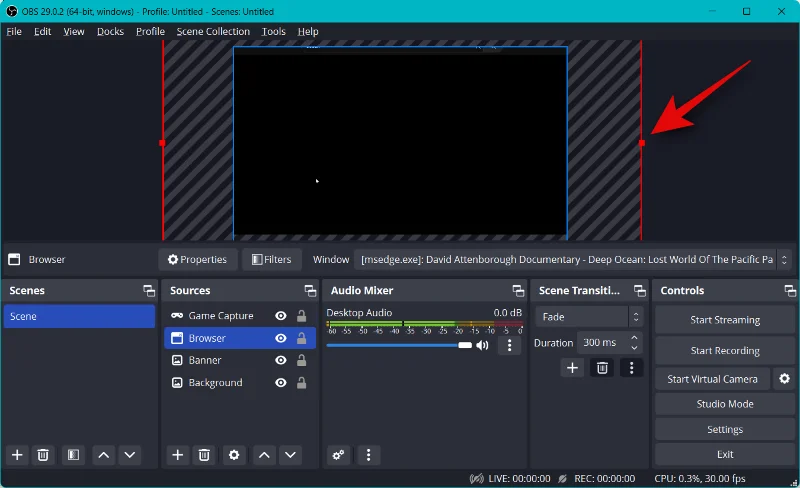Pop out the Scenes dock
Screen dimensions: 800x488
(149, 291)
